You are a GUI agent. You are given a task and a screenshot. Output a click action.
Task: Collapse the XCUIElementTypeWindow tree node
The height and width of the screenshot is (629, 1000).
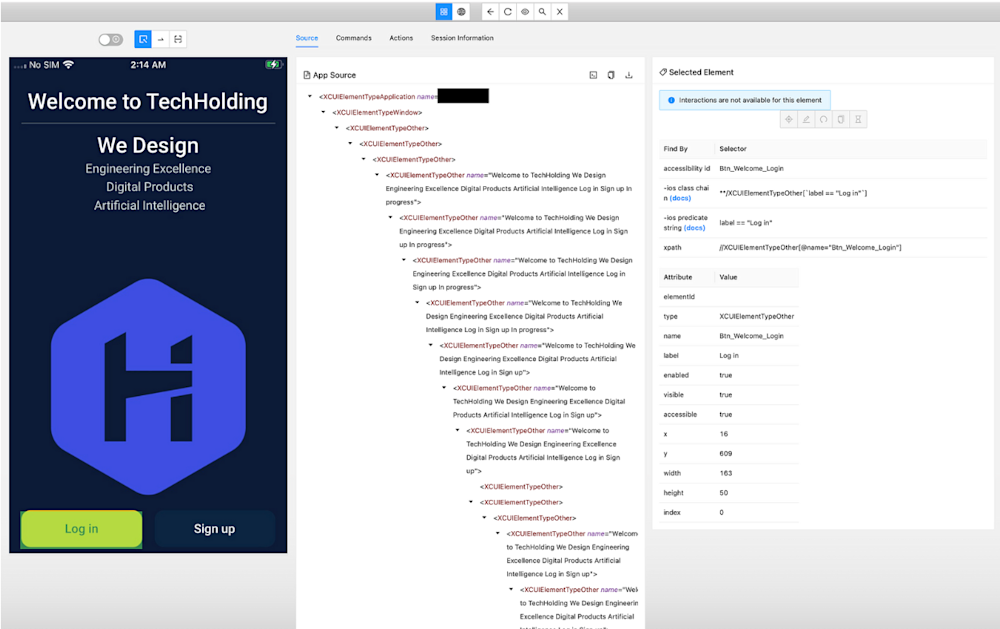[x=323, y=113]
